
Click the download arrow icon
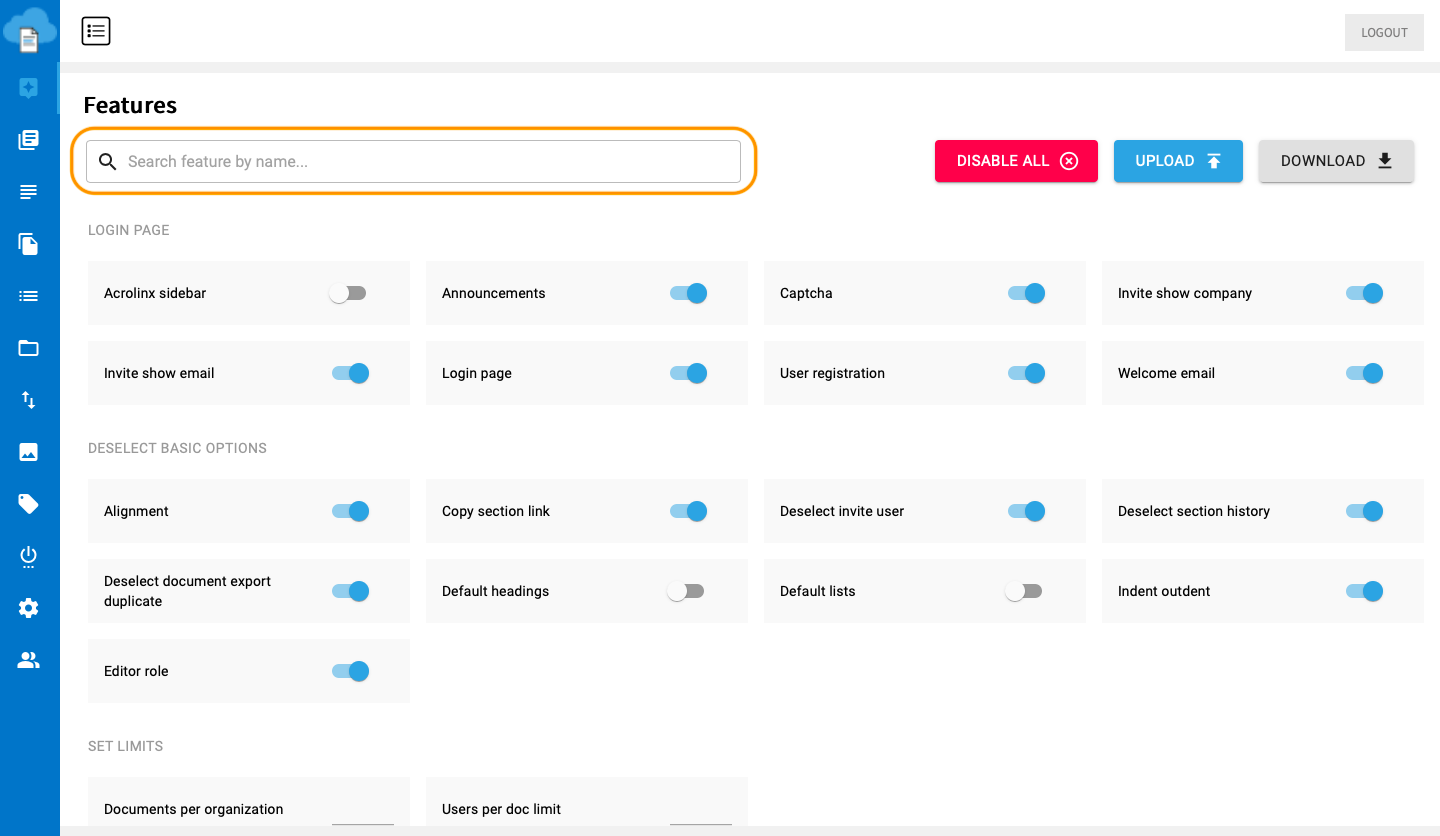coord(1385,161)
